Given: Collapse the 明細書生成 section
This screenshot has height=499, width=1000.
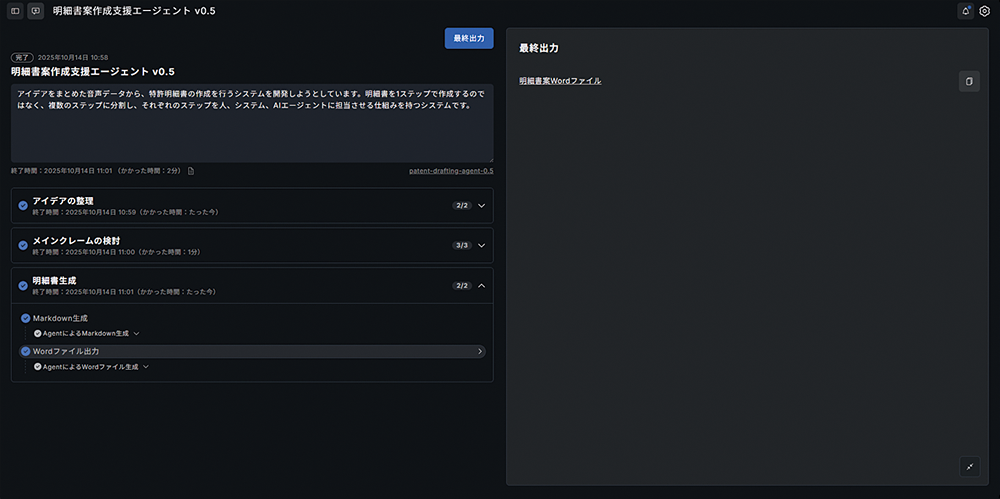Looking at the screenshot, I should tap(481, 286).
